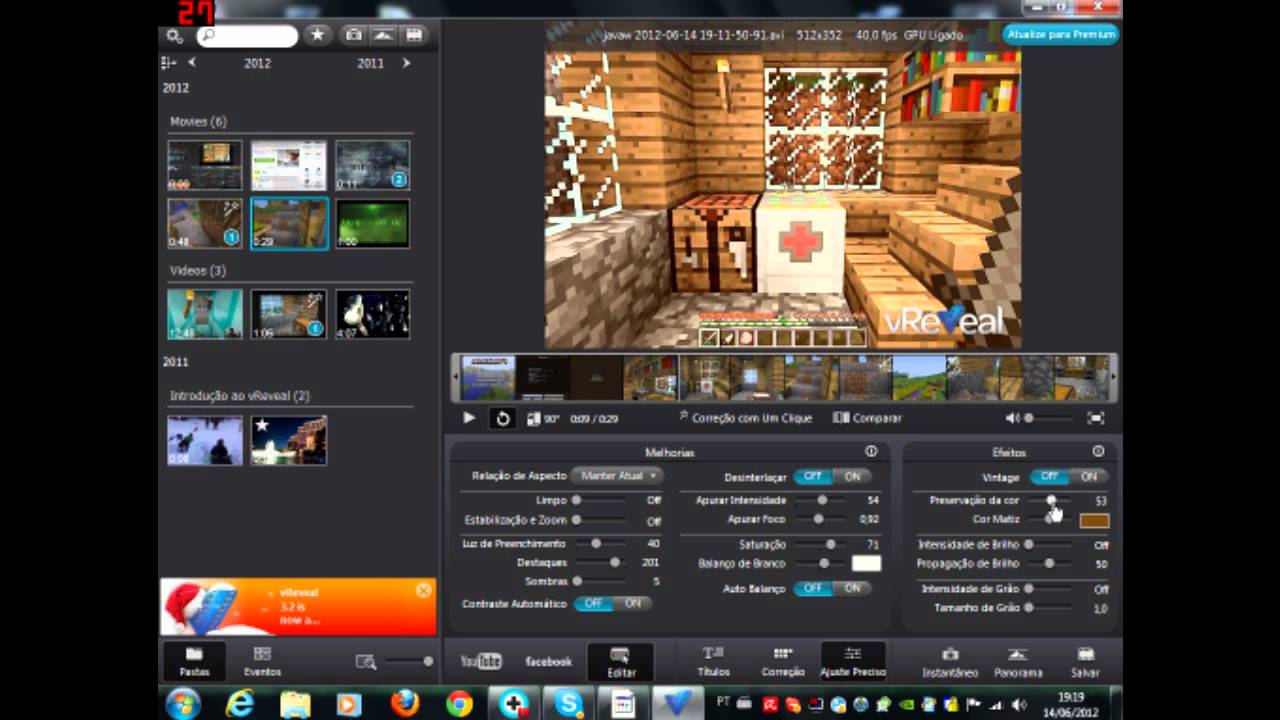Open the Correção tab
The image size is (1280, 720).
pyautogui.click(x=783, y=661)
